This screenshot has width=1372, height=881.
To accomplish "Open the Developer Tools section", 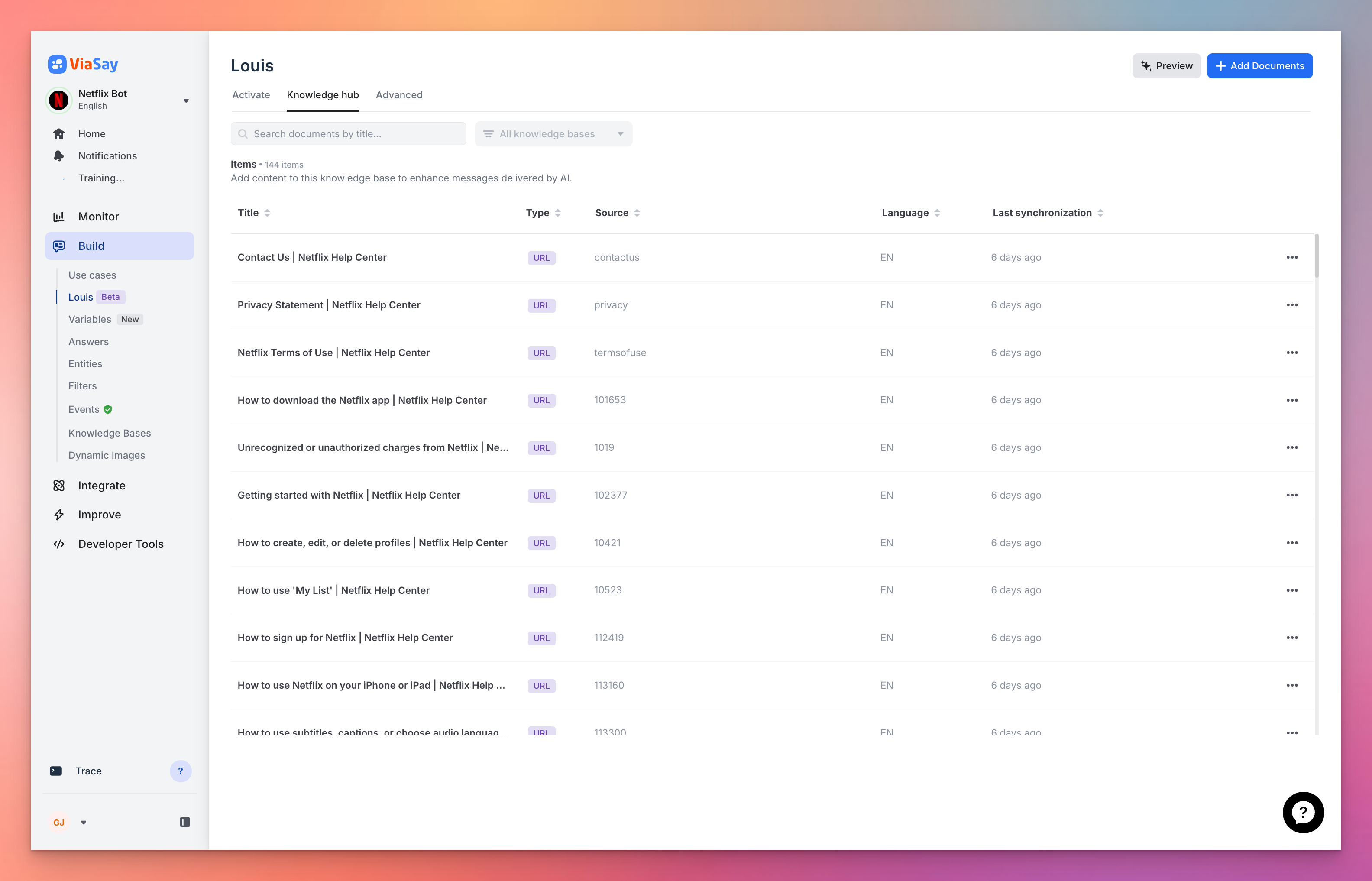I will (x=121, y=544).
